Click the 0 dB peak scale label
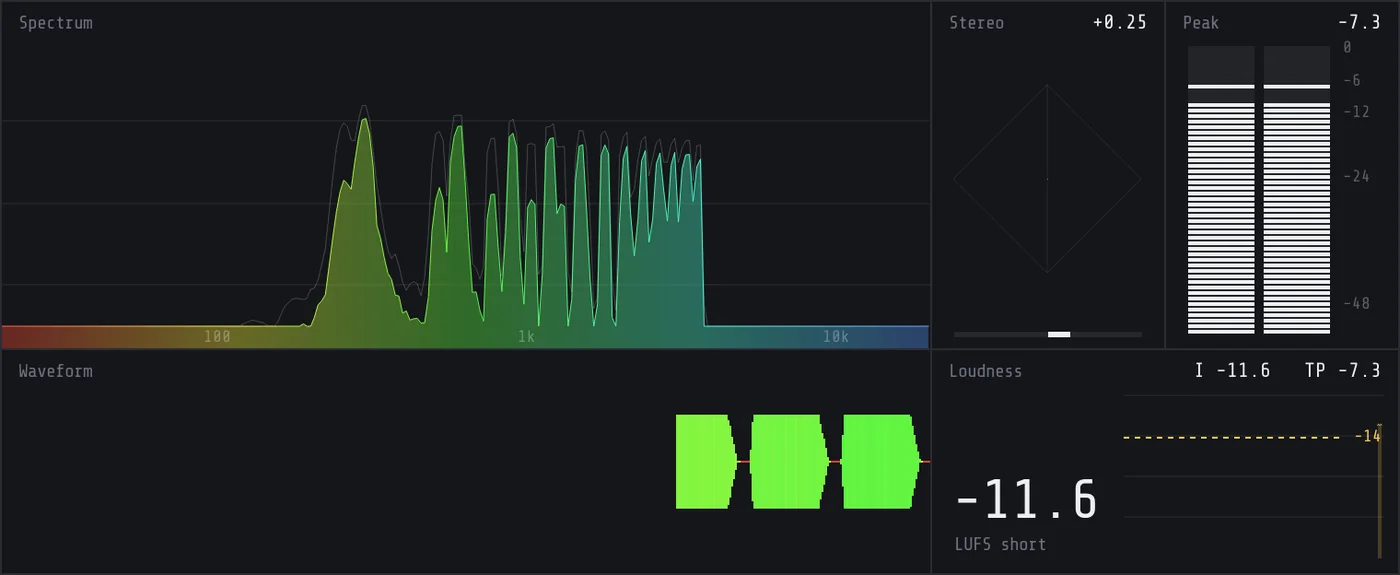 click(1347, 47)
